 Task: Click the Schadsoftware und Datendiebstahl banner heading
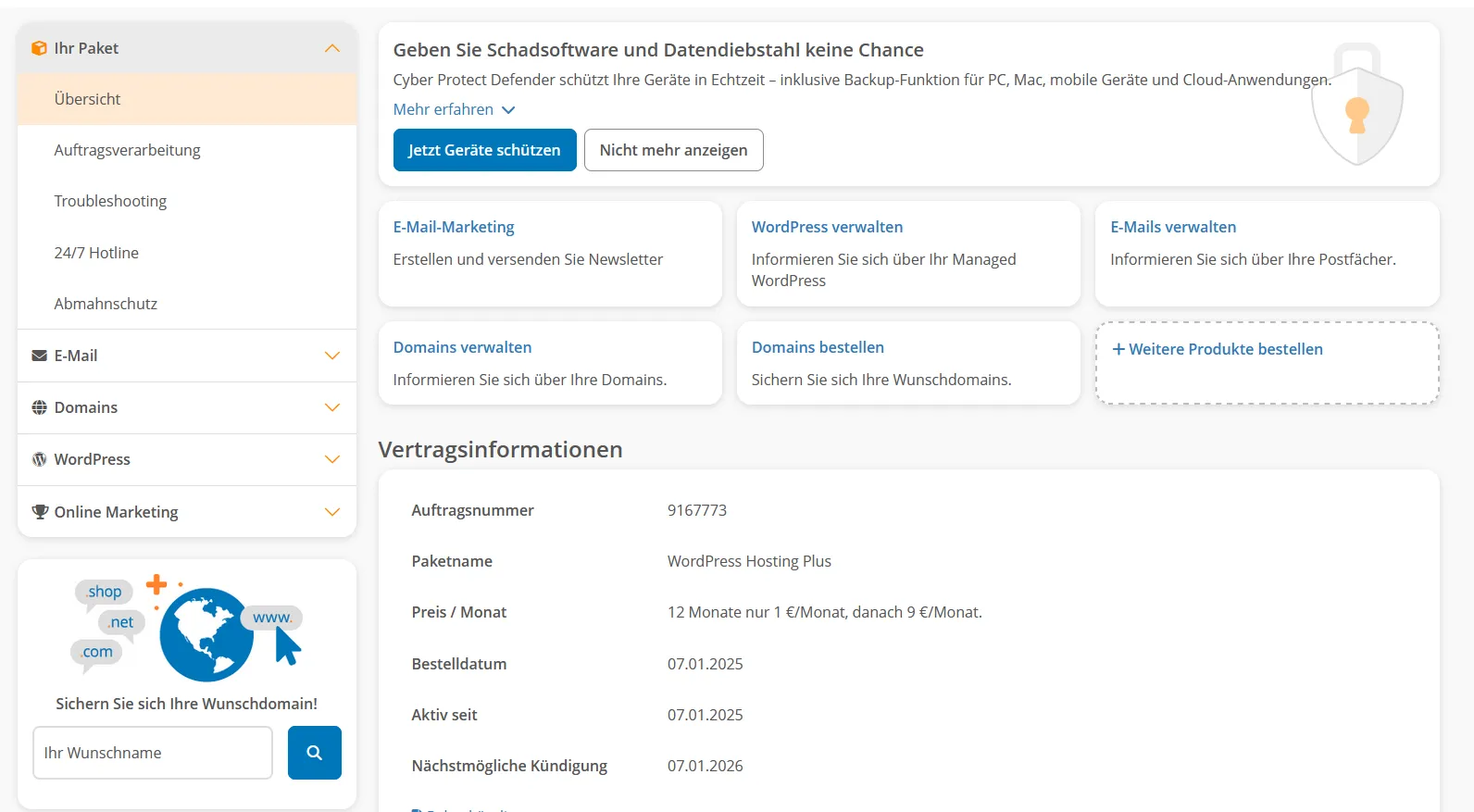pos(658,50)
